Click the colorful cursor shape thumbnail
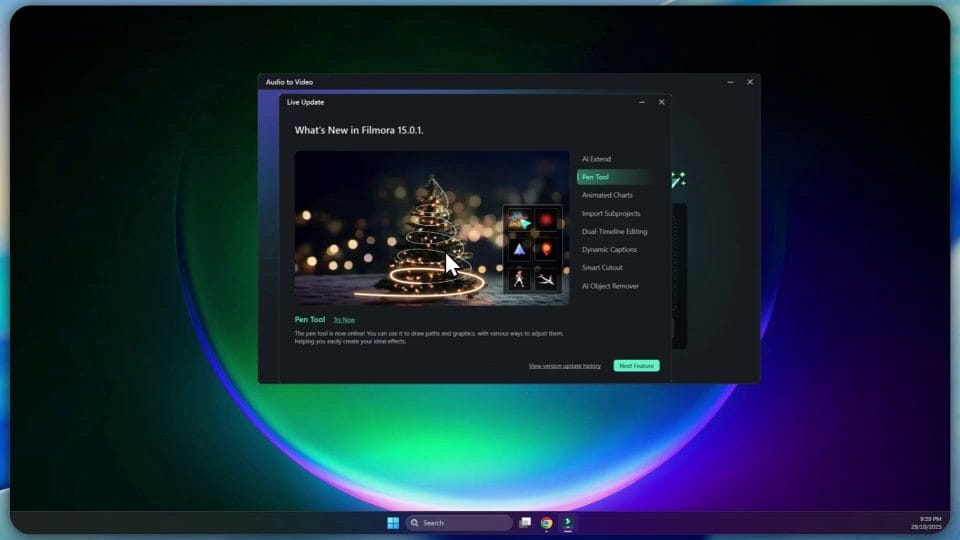Screen dimensions: 960x540 519,220
